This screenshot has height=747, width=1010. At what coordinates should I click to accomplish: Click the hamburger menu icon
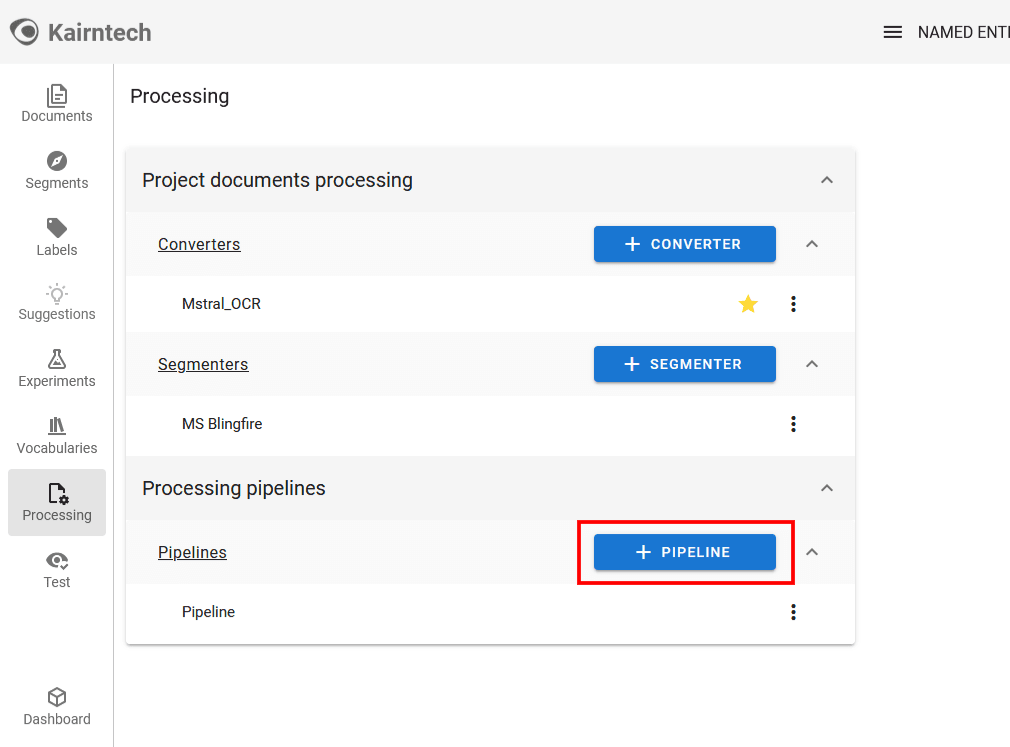893,32
